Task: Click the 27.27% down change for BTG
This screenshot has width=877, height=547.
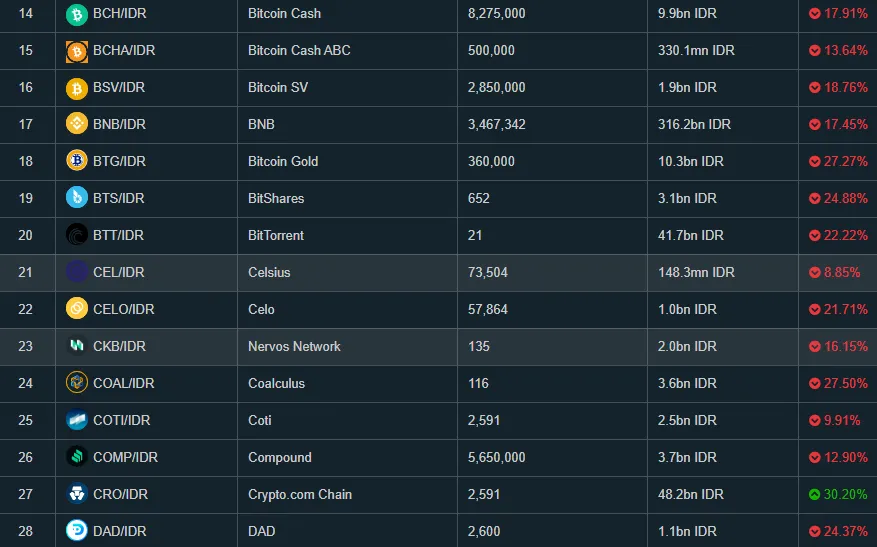Action: 838,161
